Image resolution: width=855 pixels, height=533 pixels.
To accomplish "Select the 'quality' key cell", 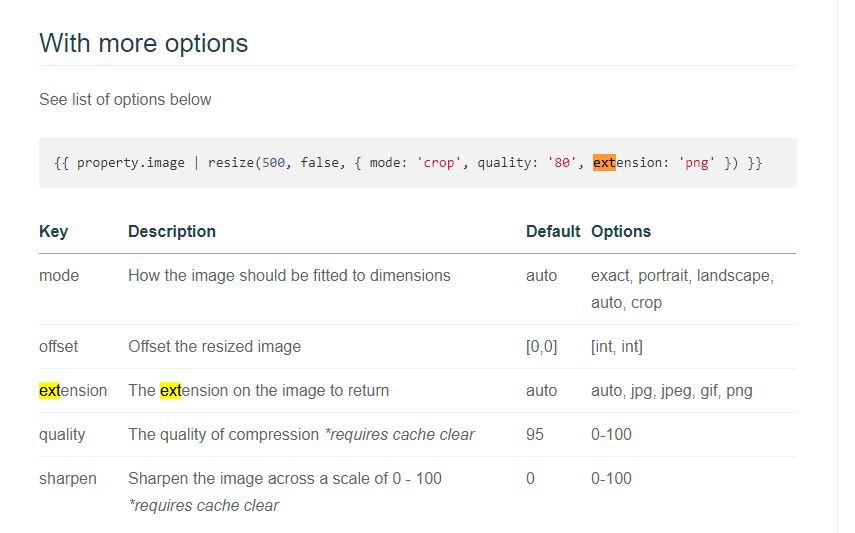I will click(x=62, y=435).
